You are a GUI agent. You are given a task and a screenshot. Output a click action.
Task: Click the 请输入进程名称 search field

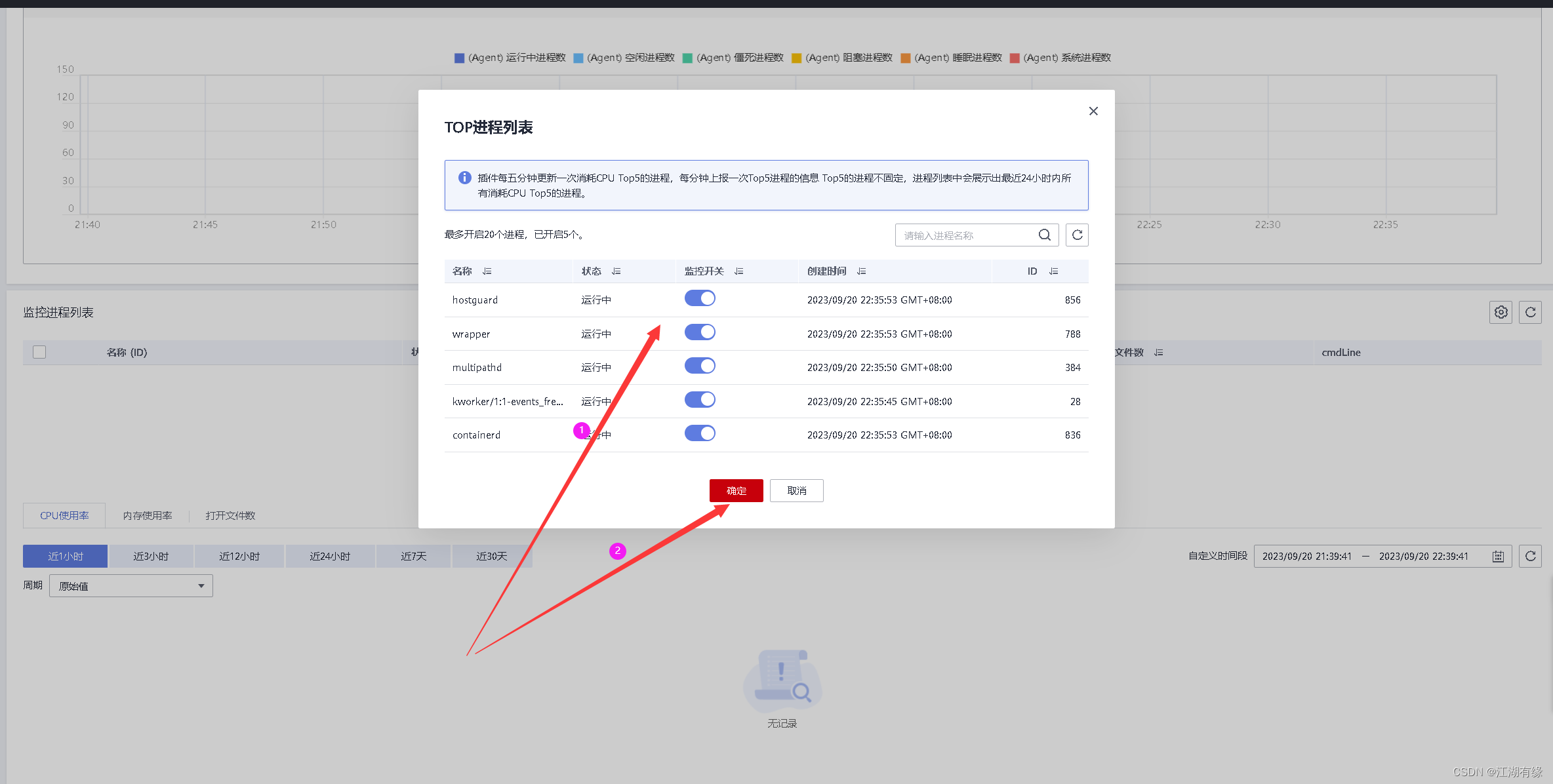(964, 235)
